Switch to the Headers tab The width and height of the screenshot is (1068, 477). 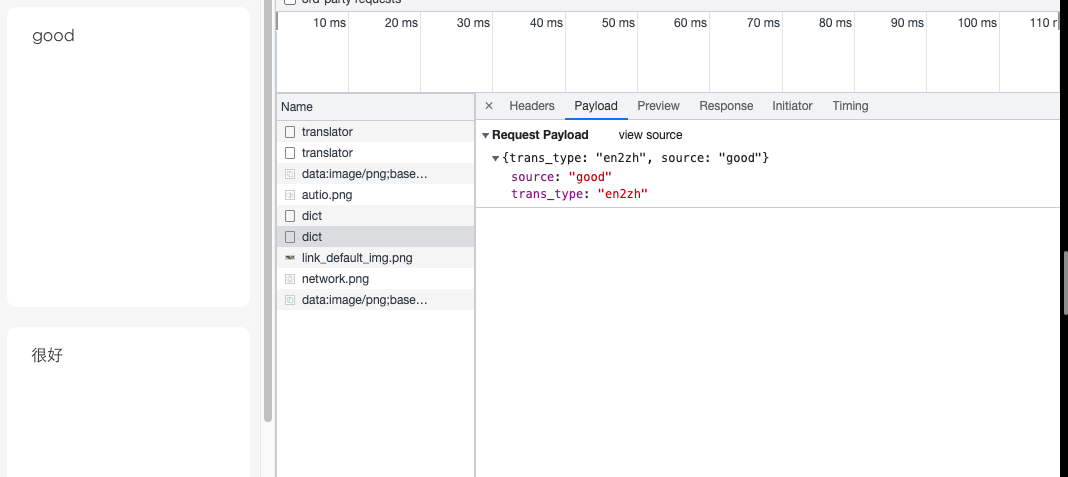(x=531, y=106)
